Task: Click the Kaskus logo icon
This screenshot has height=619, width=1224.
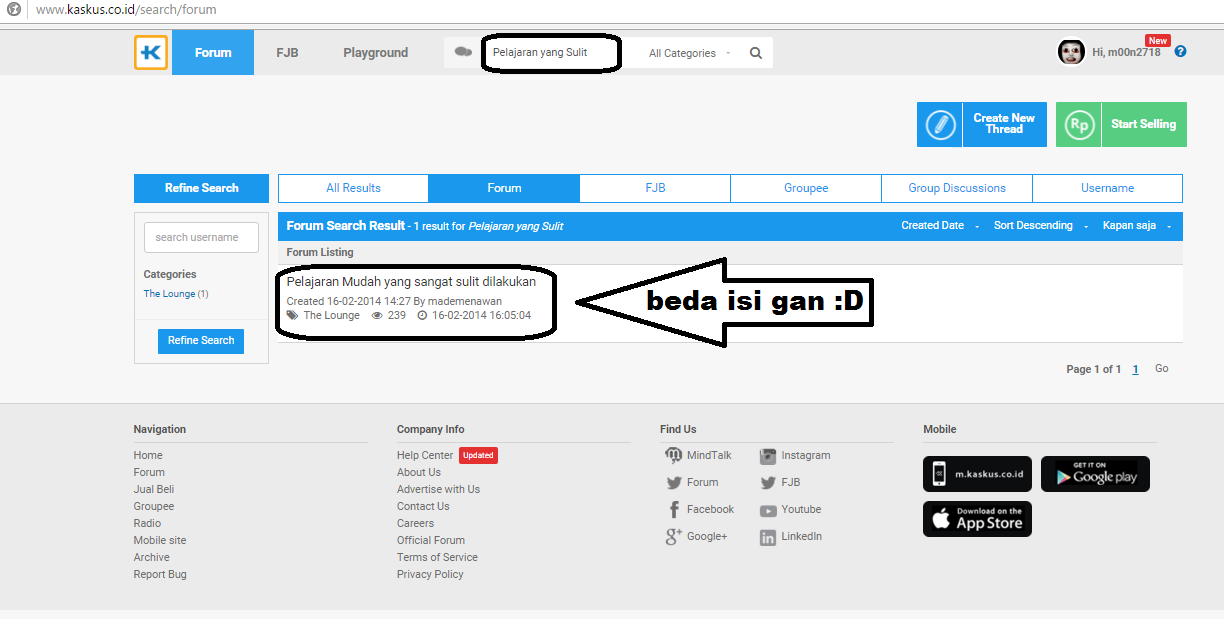Action: click(x=151, y=53)
